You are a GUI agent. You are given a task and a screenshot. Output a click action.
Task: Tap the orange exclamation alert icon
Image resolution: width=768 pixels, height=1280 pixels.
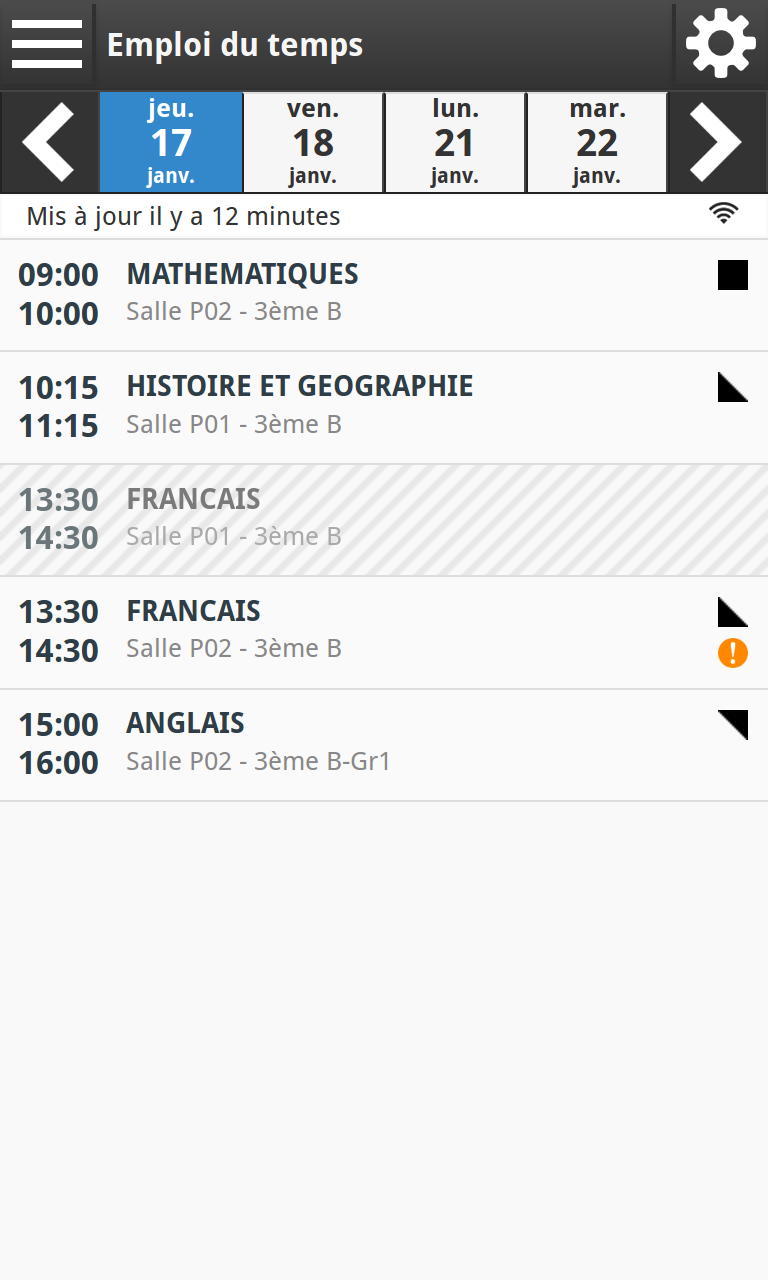pyautogui.click(x=733, y=654)
